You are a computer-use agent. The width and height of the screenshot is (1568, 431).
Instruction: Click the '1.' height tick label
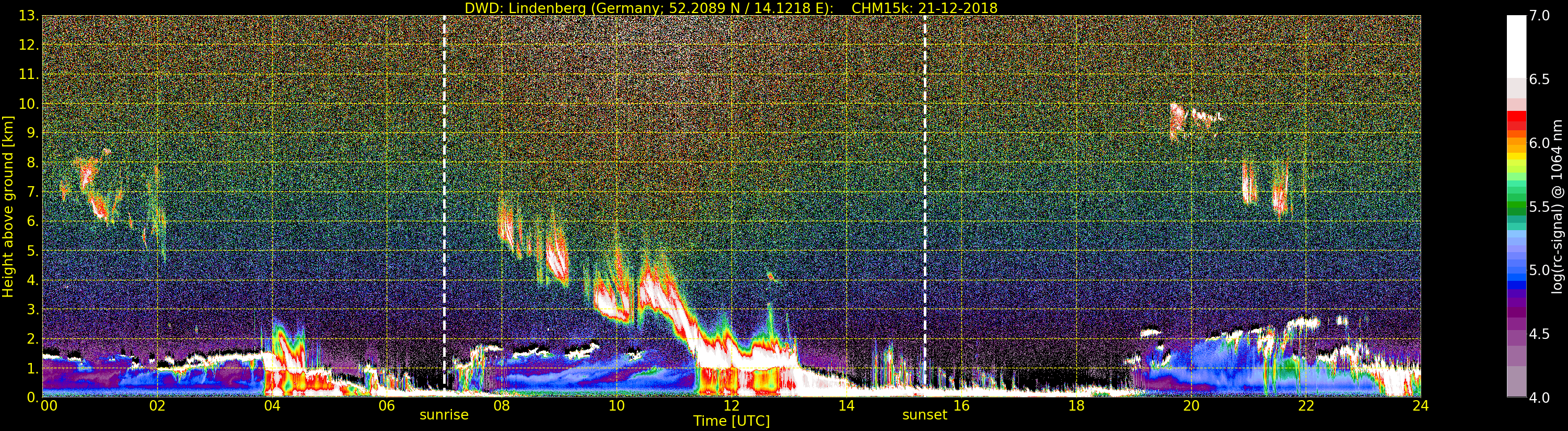click(x=32, y=368)
